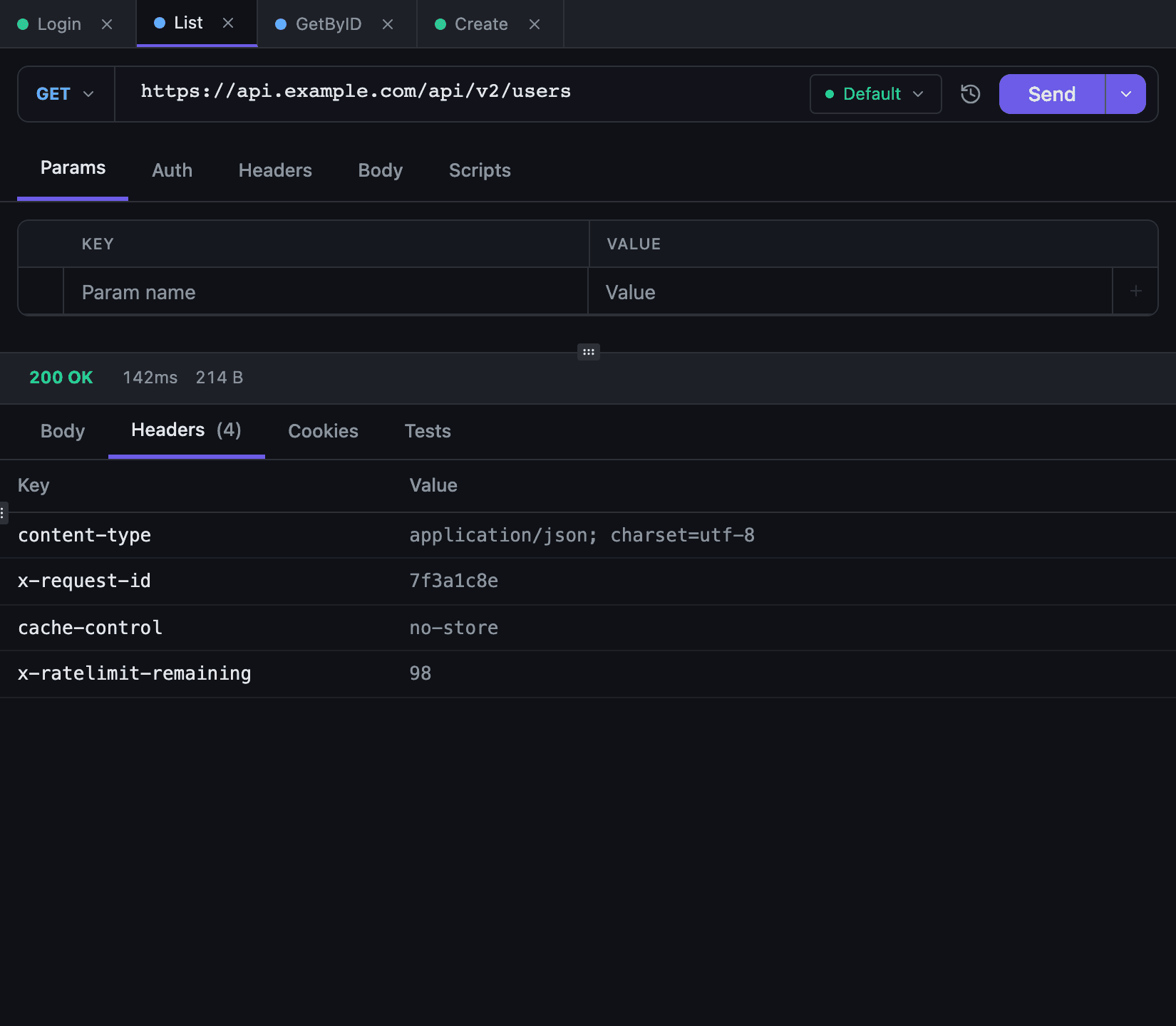Click the response Value column header
The height and width of the screenshot is (1026, 1176).
tap(433, 485)
